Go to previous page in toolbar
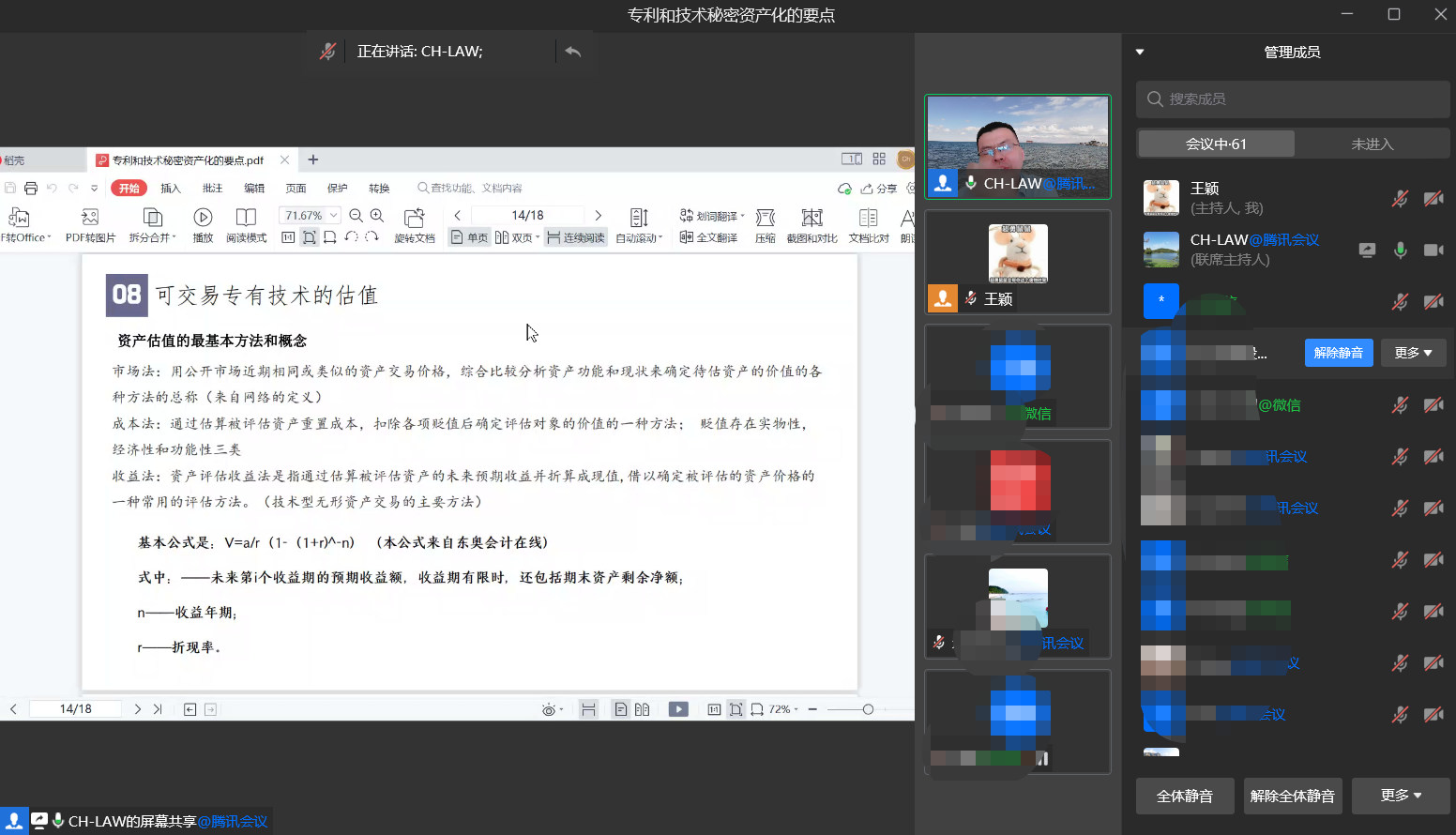This screenshot has height=835, width=1456. click(458, 215)
